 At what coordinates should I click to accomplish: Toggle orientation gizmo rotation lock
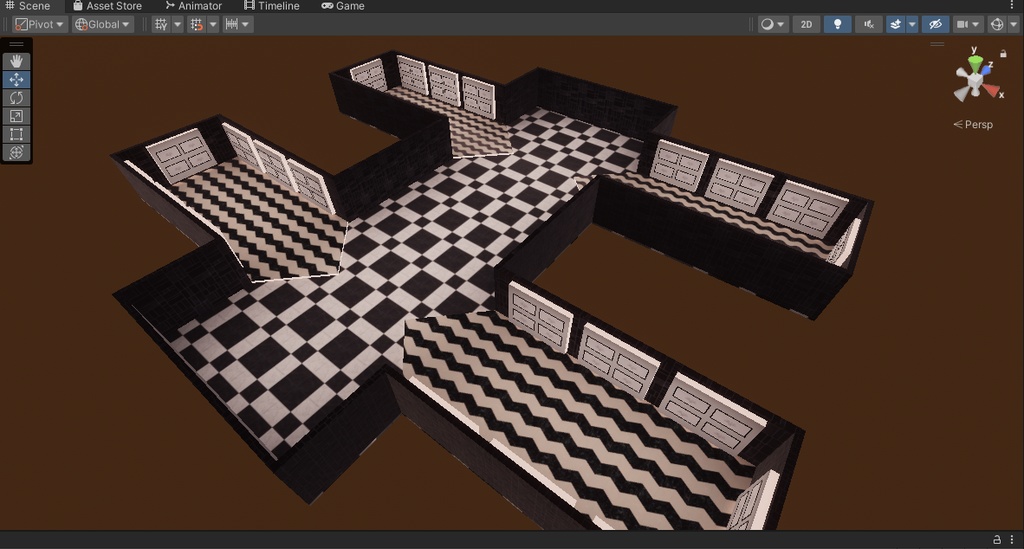click(1003, 54)
